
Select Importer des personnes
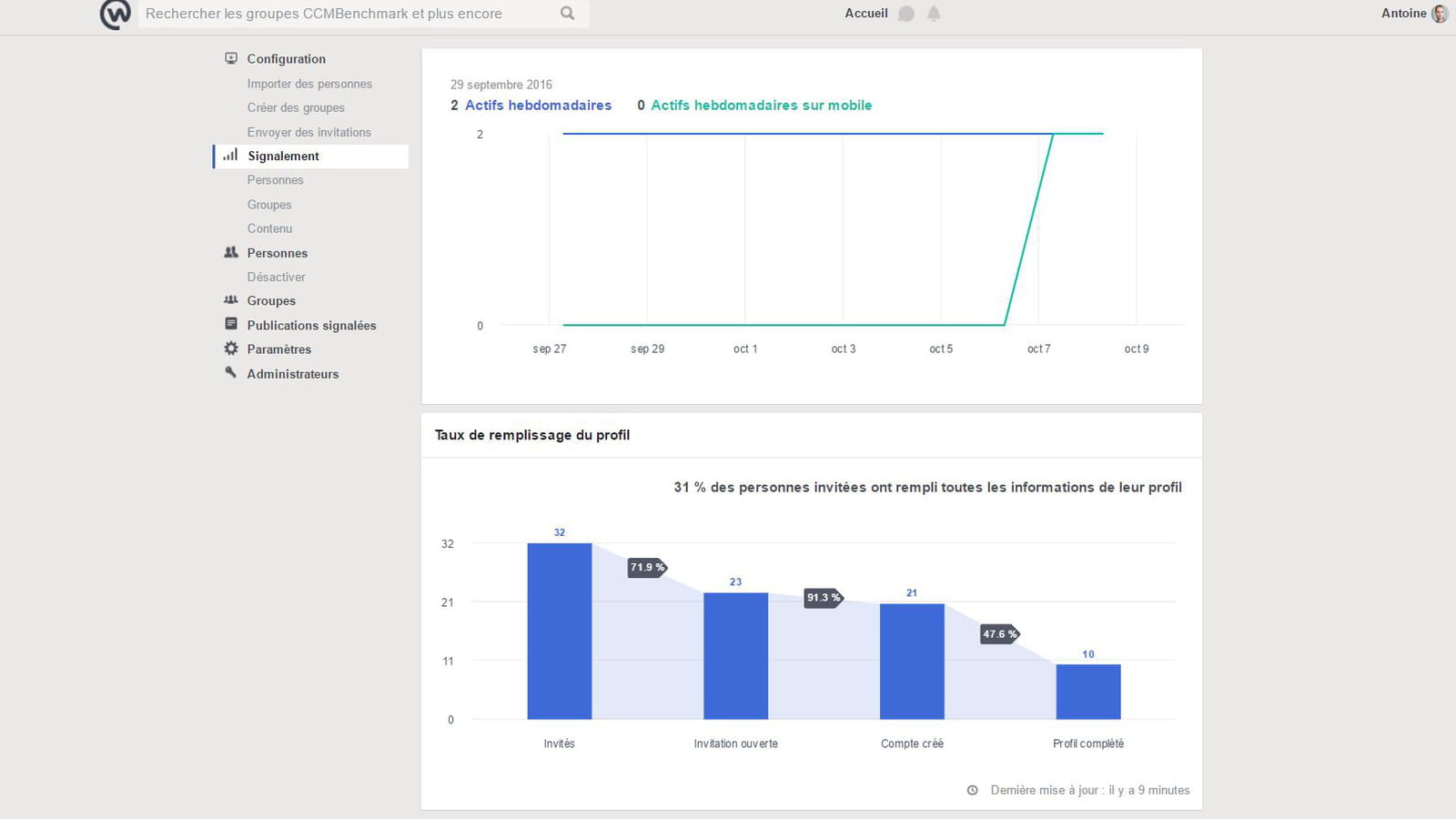pos(309,84)
